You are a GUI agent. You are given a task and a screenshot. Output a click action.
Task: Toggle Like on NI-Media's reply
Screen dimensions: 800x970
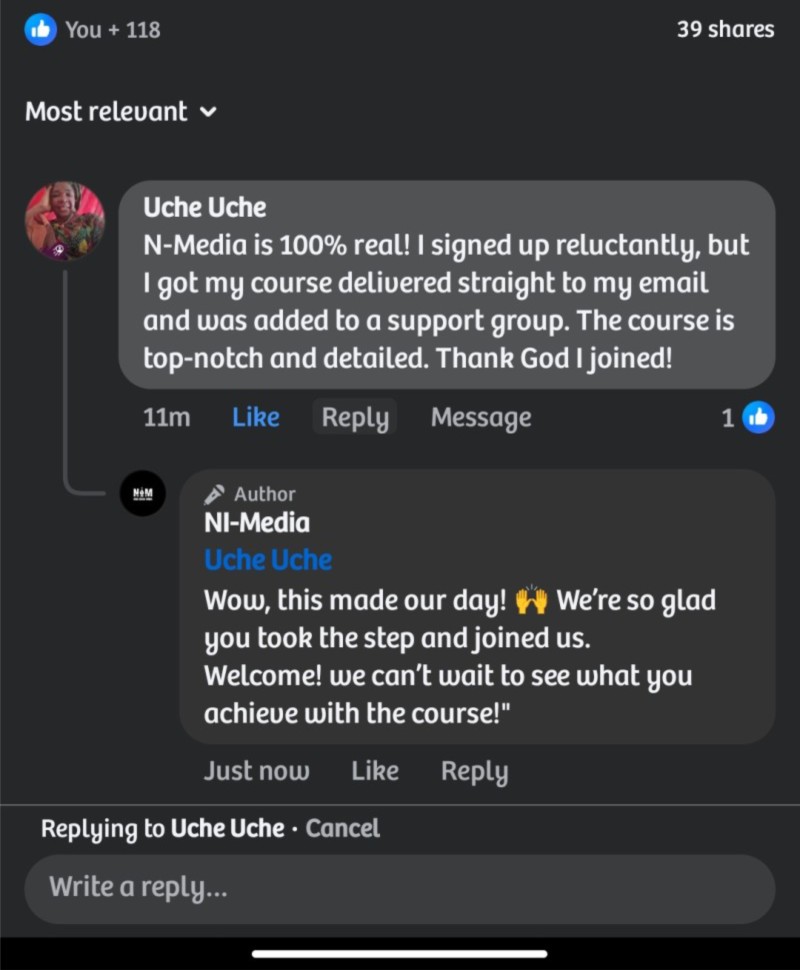pyautogui.click(x=375, y=771)
